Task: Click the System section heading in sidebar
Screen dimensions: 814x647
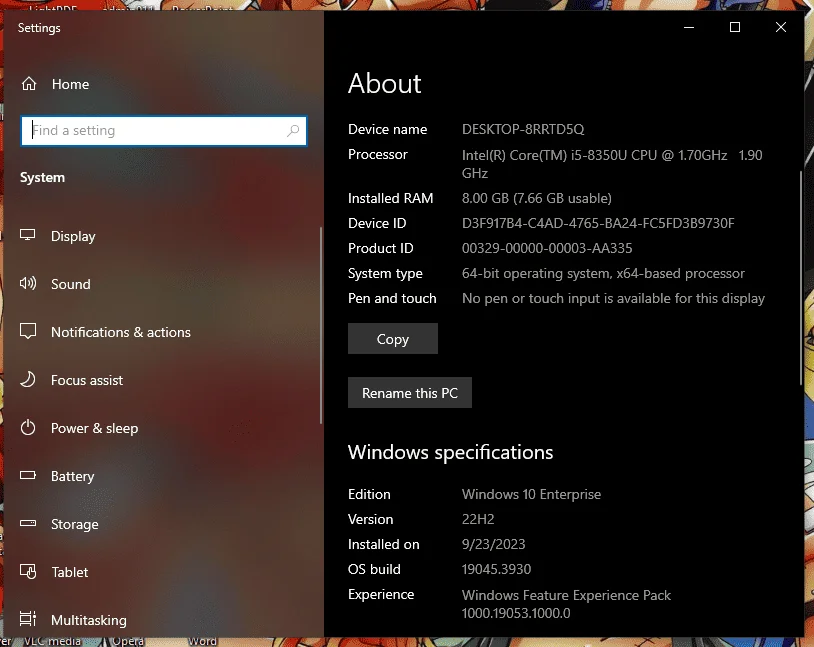Action: (43, 178)
